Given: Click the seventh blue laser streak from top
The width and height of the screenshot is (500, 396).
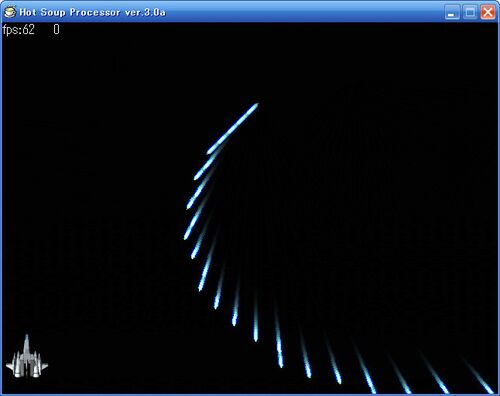Looking at the screenshot, I should 220,287.
